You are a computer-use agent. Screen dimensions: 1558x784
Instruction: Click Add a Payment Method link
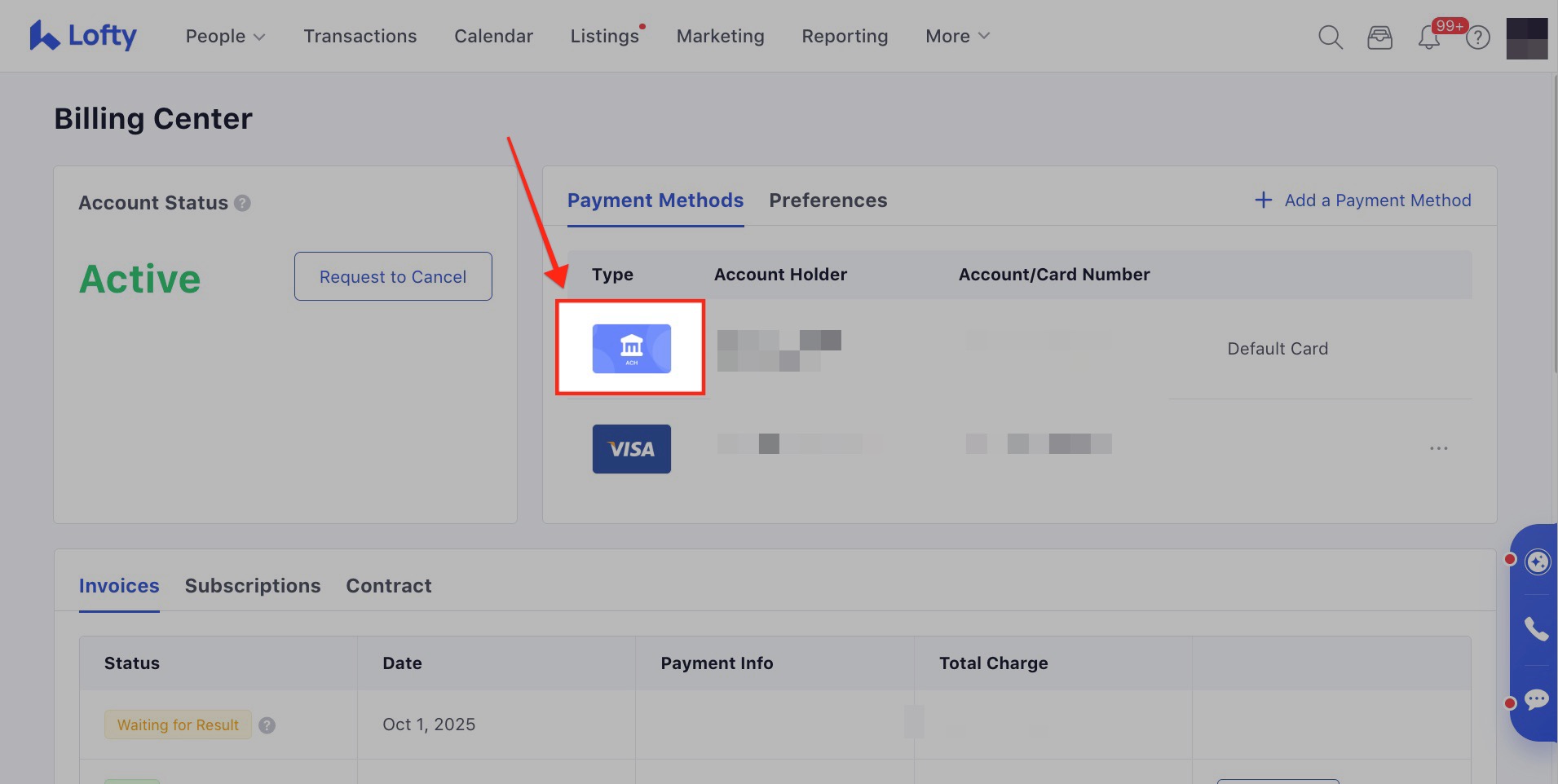point(1362,200)
